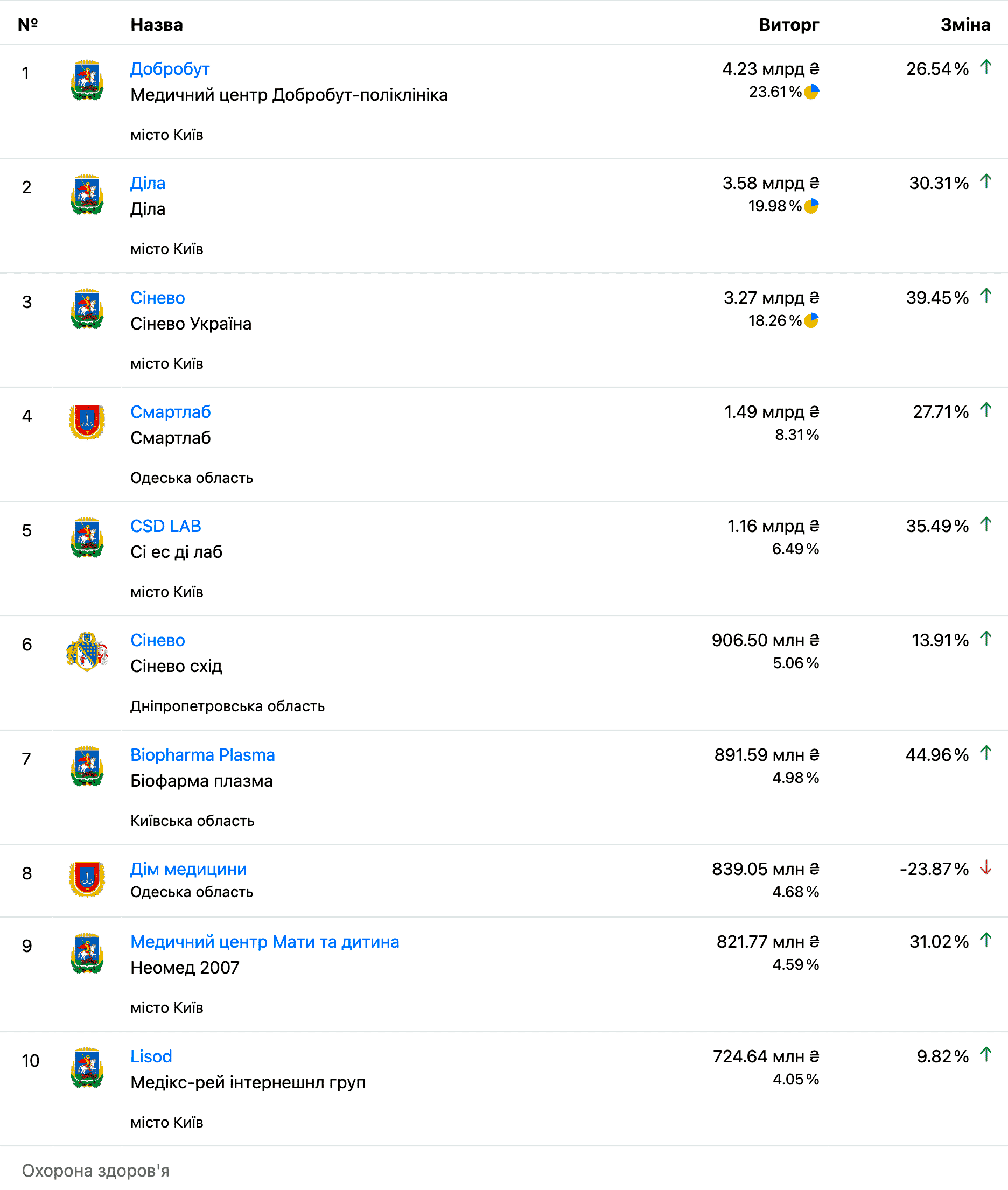Image resolution: width=1008 pixels, height=1190 pixels.
Task: Click the pie chart icon next to 23.61%
Action: [811, 92]
